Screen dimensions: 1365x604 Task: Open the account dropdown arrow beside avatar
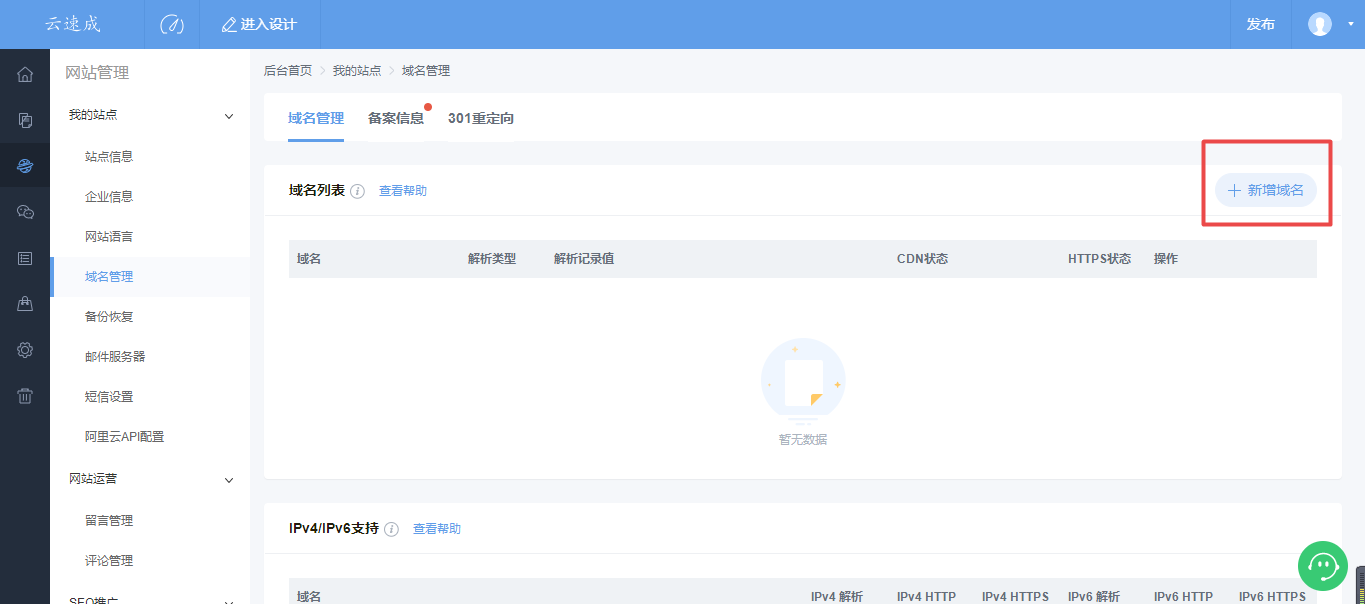tap(1350, 24)
